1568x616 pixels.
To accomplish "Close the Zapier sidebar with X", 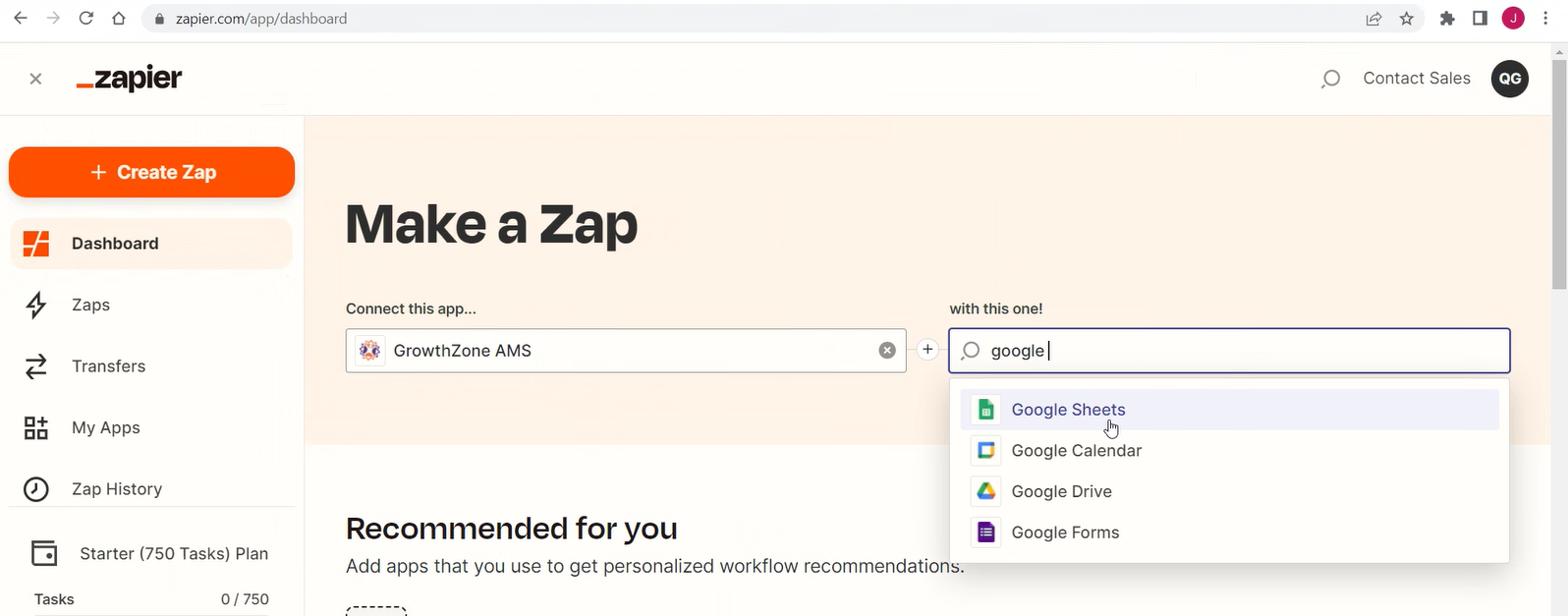I will pos(35,79).
